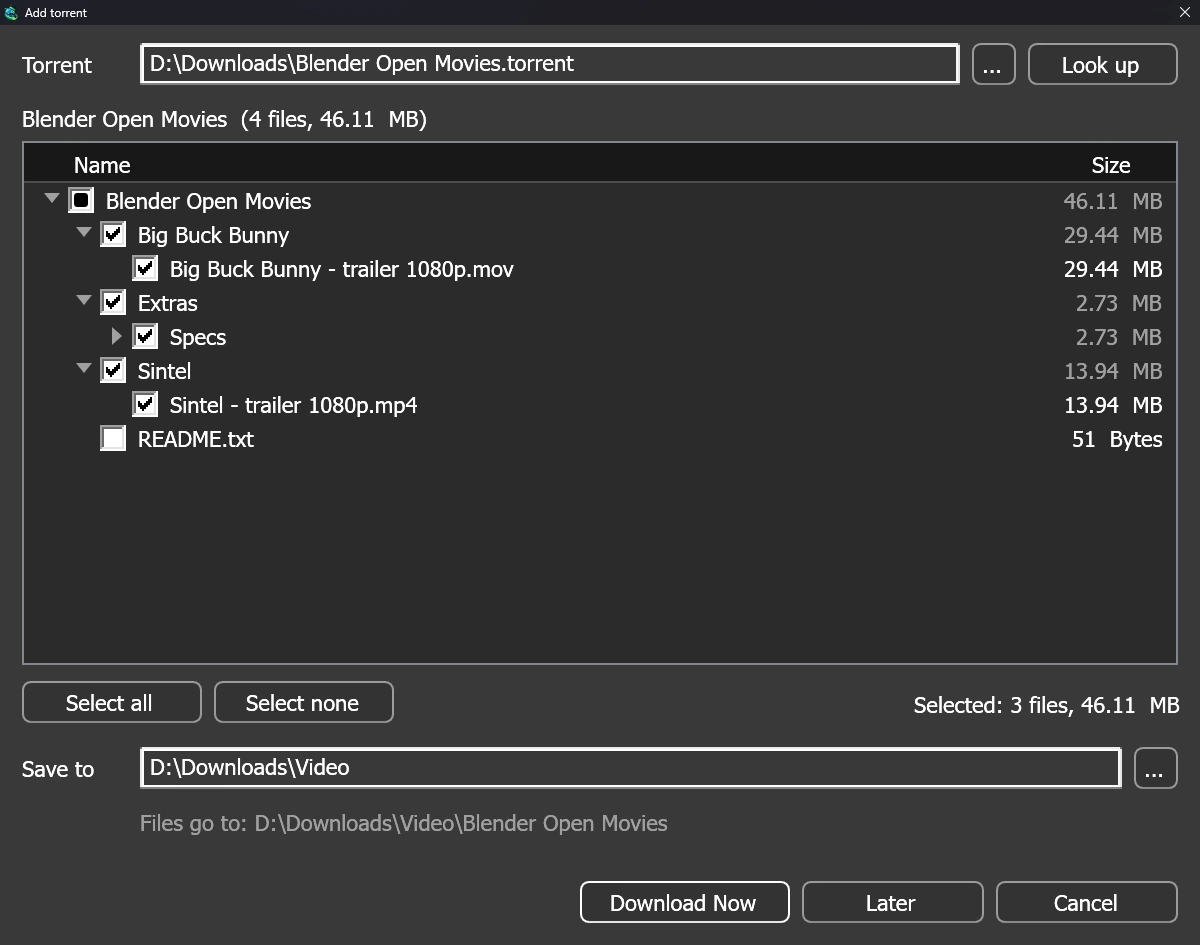Select the Sintel folder name
Image resolution: width=1200 pixels, height=945 pixels.
tap(164, 371)
